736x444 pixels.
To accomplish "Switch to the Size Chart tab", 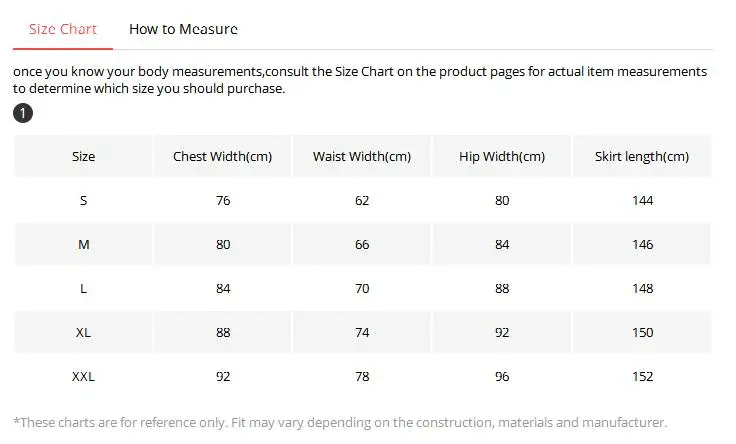I will click(63, 29).
